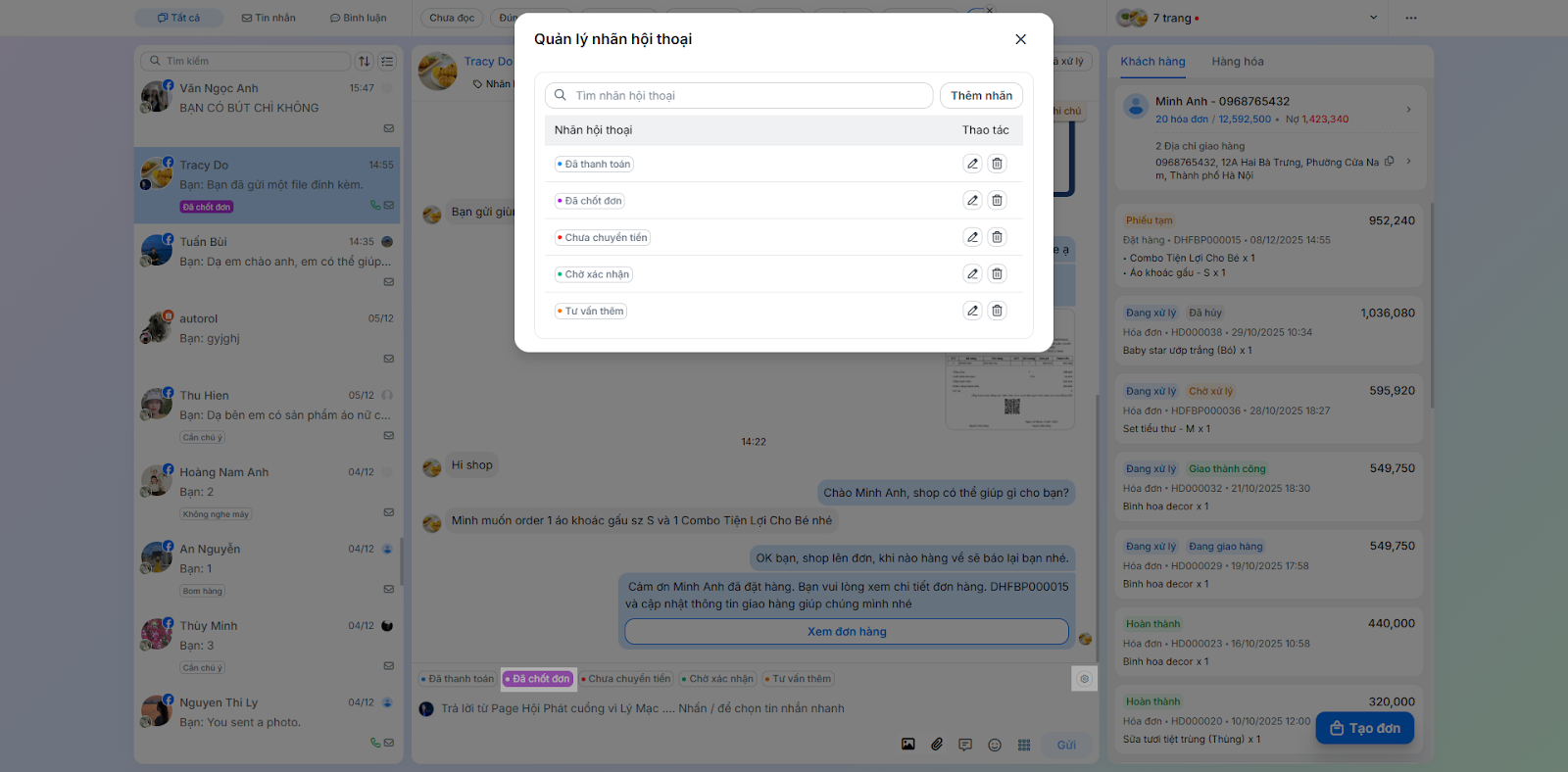
Task: Toggle the 'Đã thanh toán' tag above message box
Action: (458, 678)
